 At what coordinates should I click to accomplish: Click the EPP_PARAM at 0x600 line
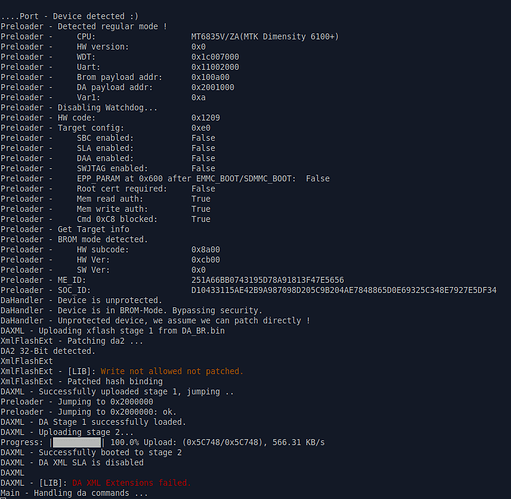coord(165,179)
